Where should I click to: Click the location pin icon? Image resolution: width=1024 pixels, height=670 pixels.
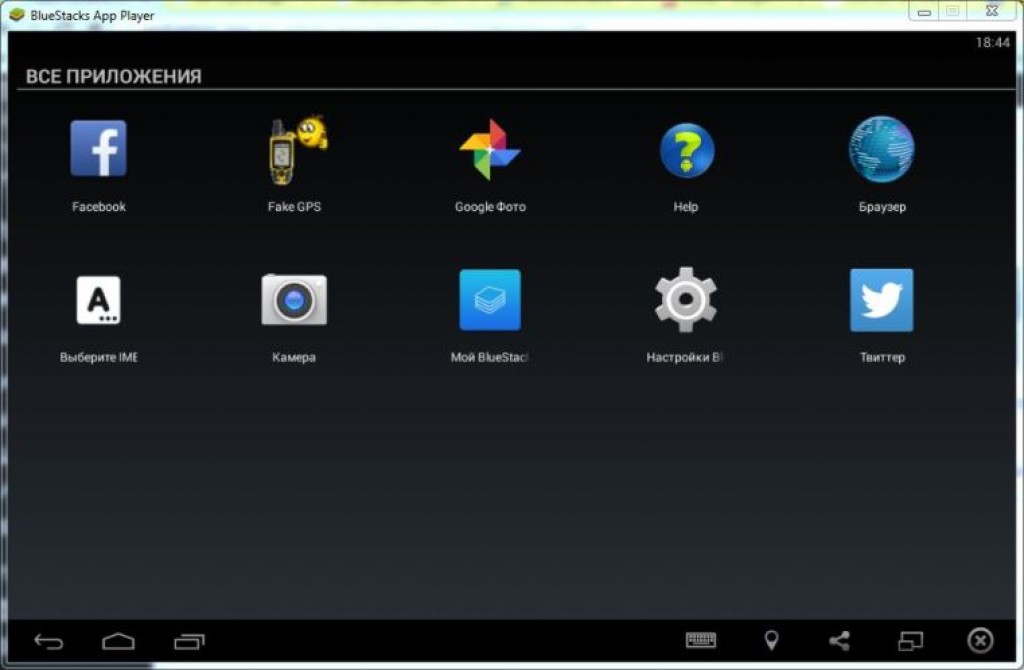tap(771, 641)
